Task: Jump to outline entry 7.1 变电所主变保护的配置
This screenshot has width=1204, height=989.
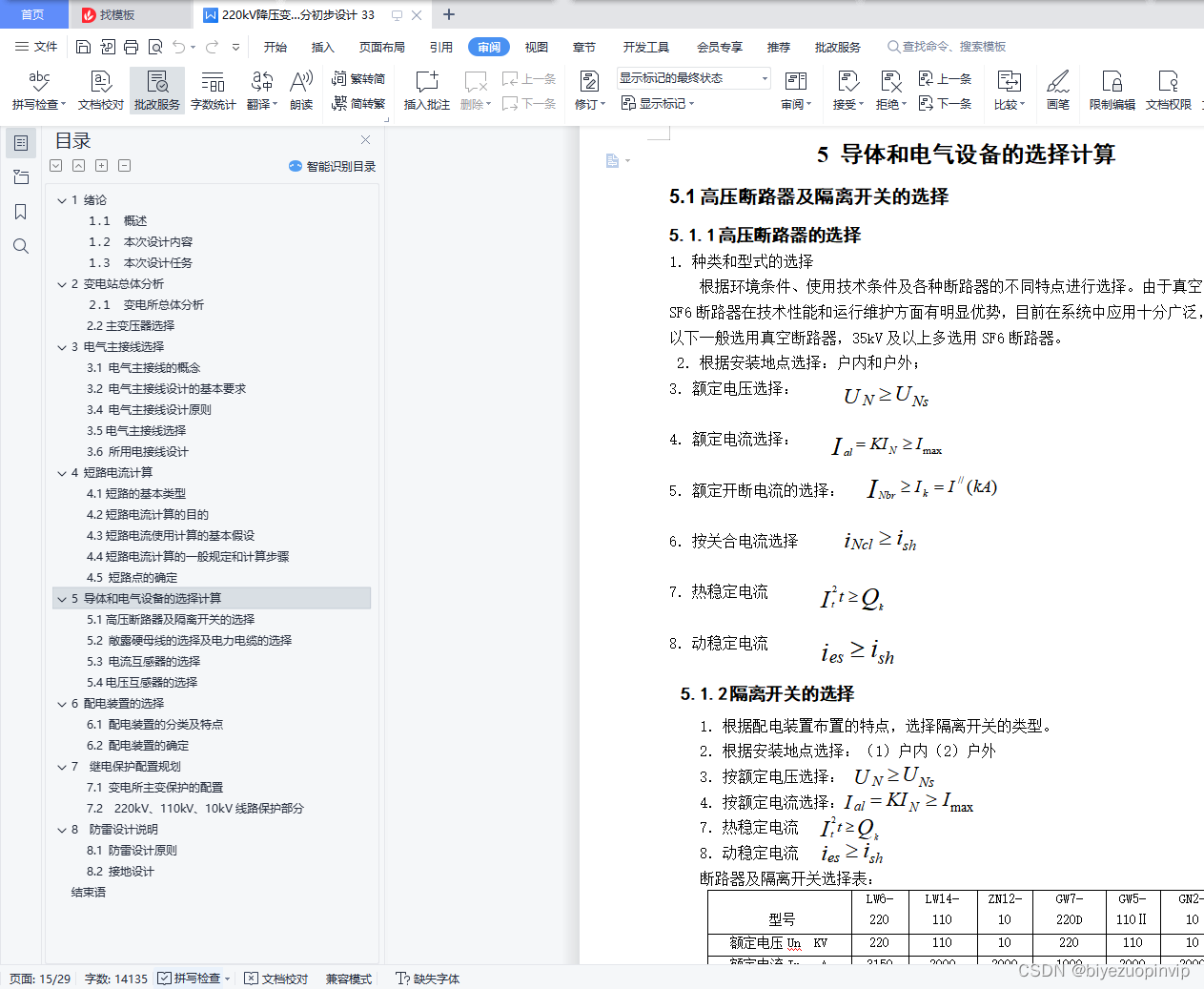Action: [154, 788]
